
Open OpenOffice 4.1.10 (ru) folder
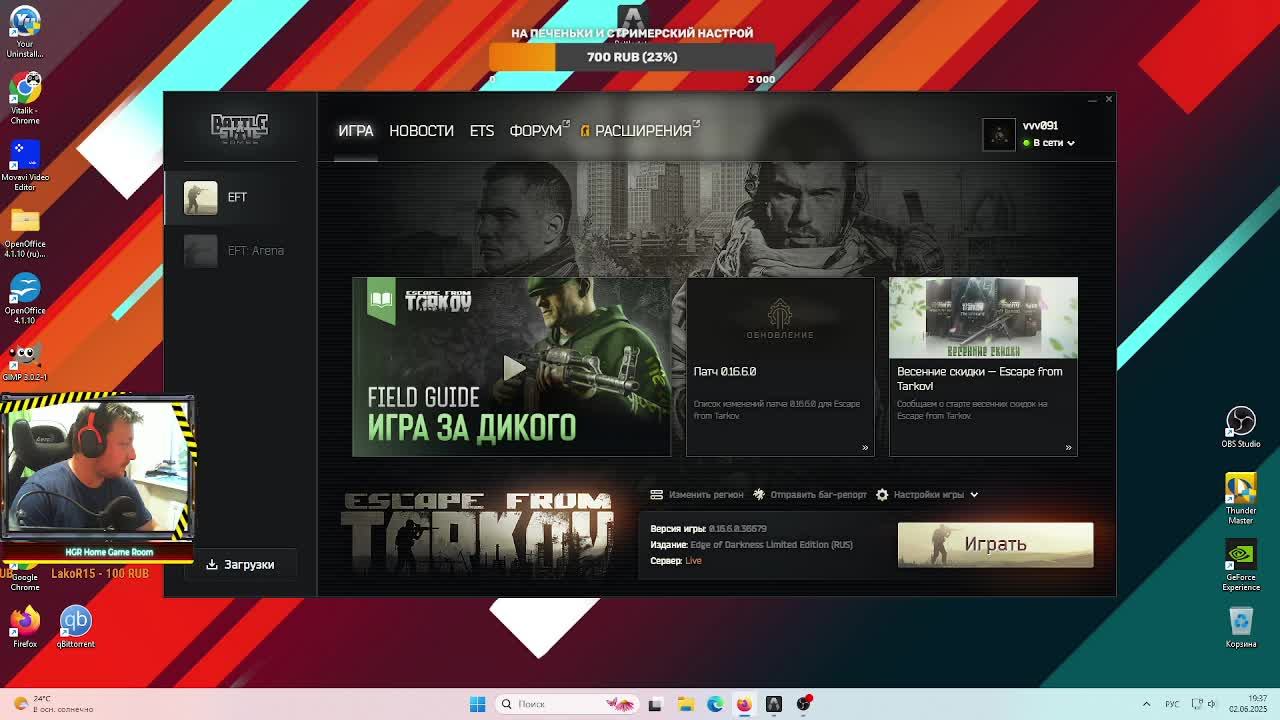pyautogui.click(x=25, y=232)
